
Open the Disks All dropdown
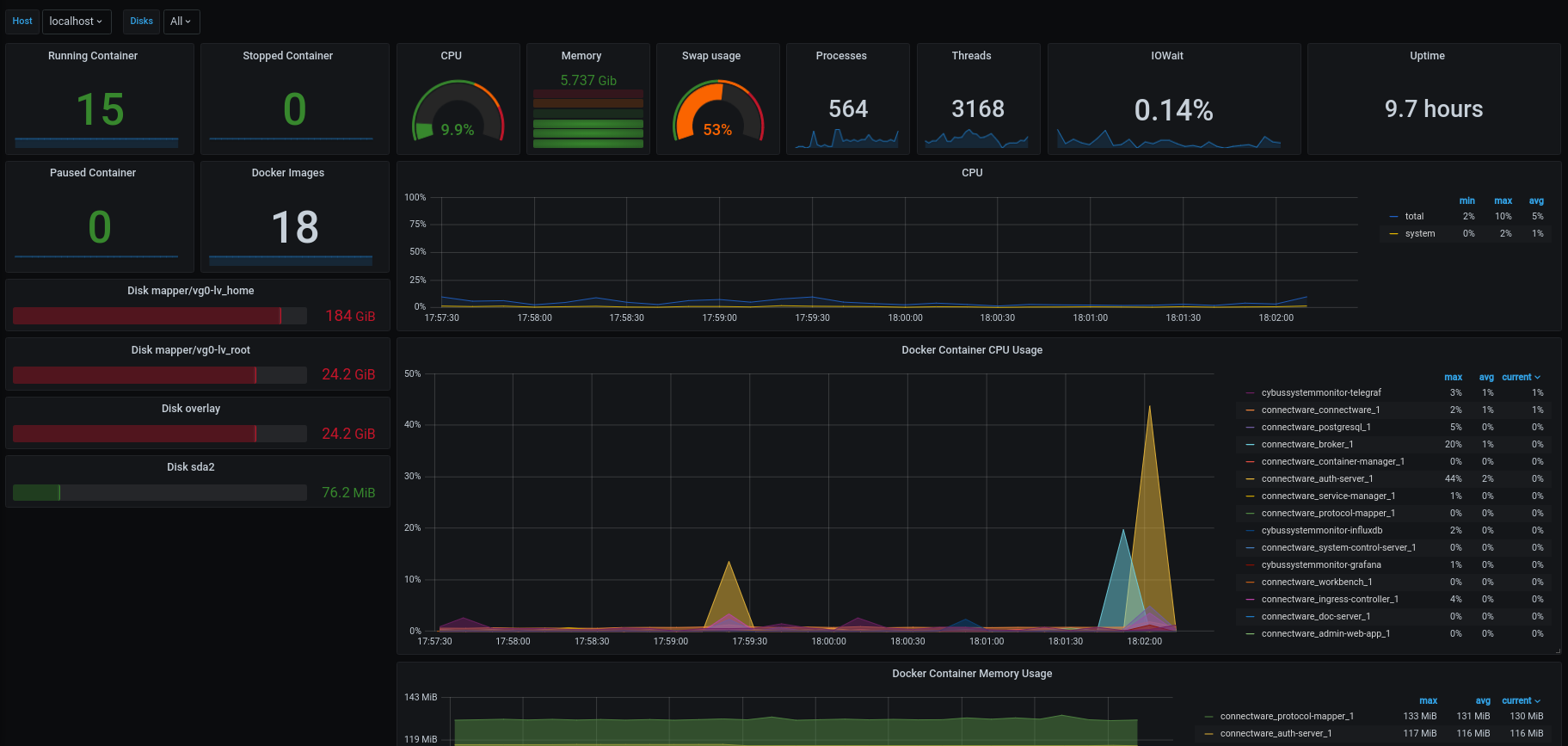(x=181, y=22)
